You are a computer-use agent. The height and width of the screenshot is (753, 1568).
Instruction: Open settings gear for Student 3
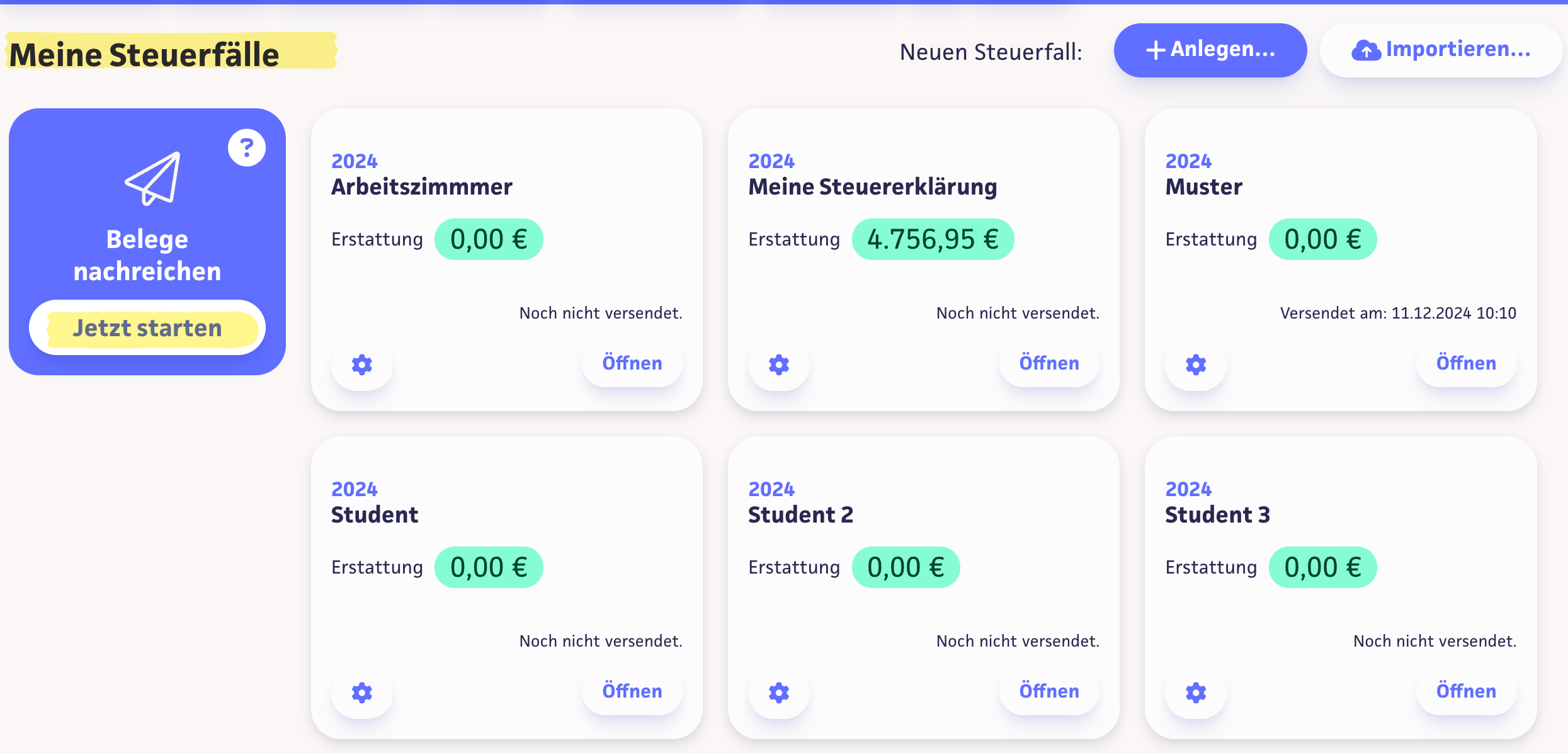point(1196,693)
